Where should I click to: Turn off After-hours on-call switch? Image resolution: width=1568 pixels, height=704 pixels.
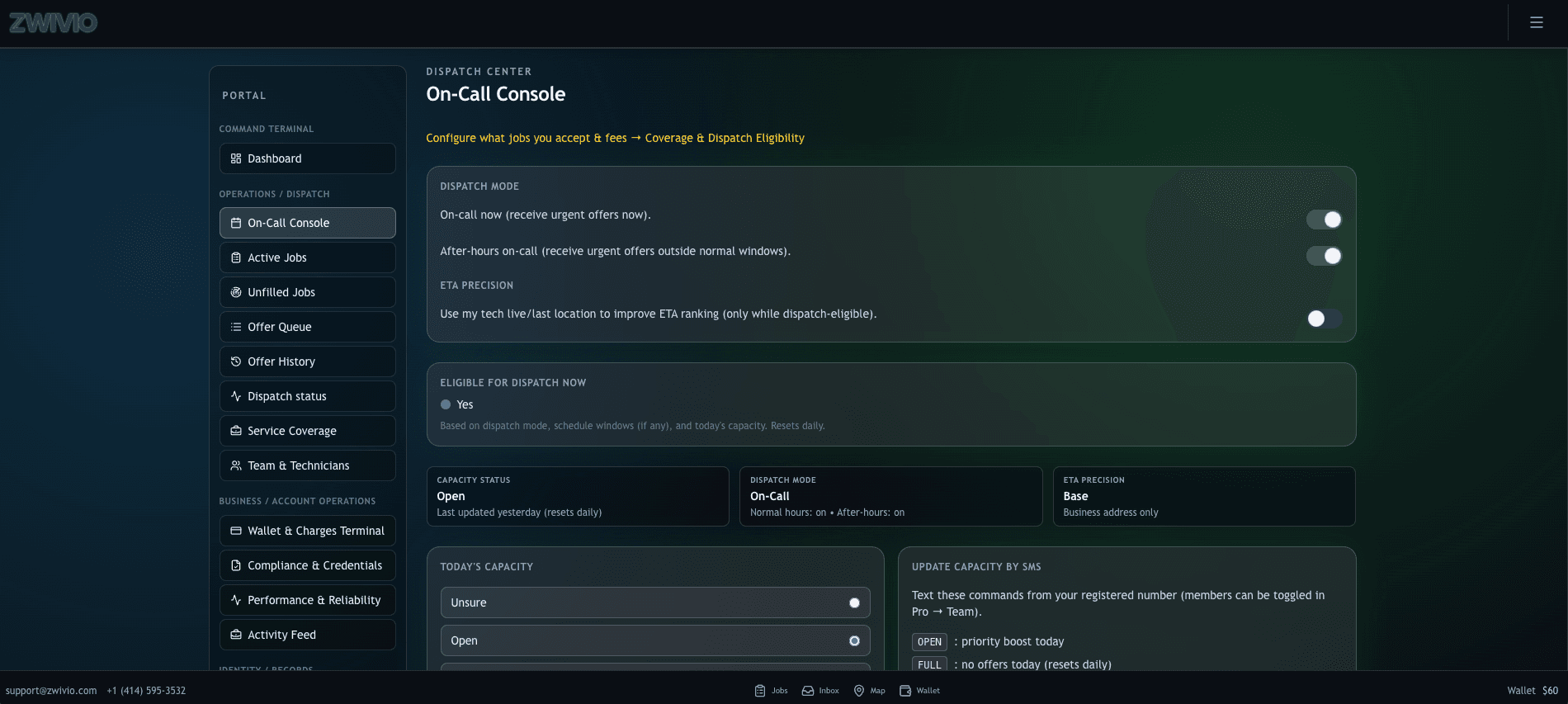(x=1324, y=256)
